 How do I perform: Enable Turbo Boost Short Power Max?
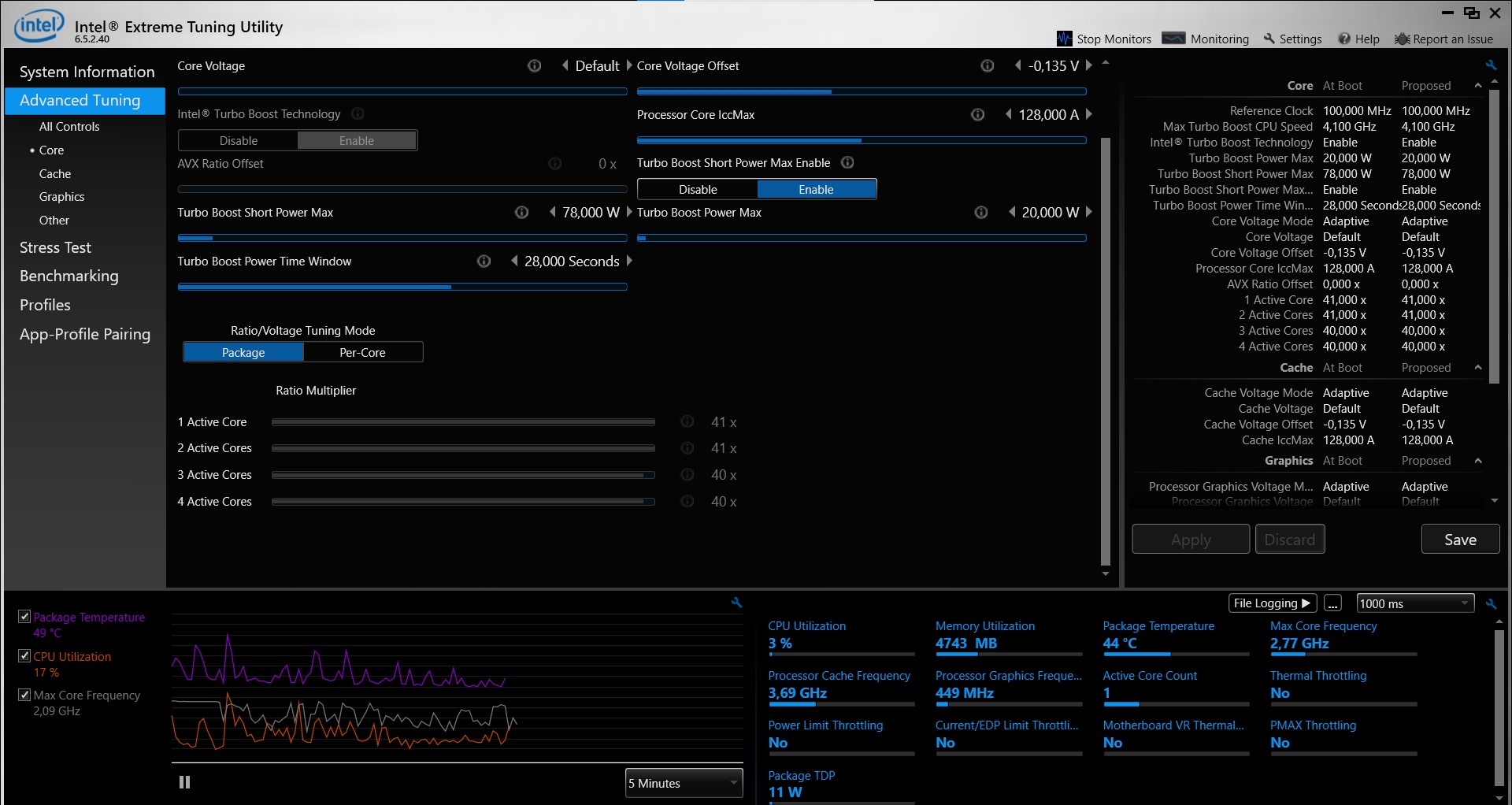[816, 190]
